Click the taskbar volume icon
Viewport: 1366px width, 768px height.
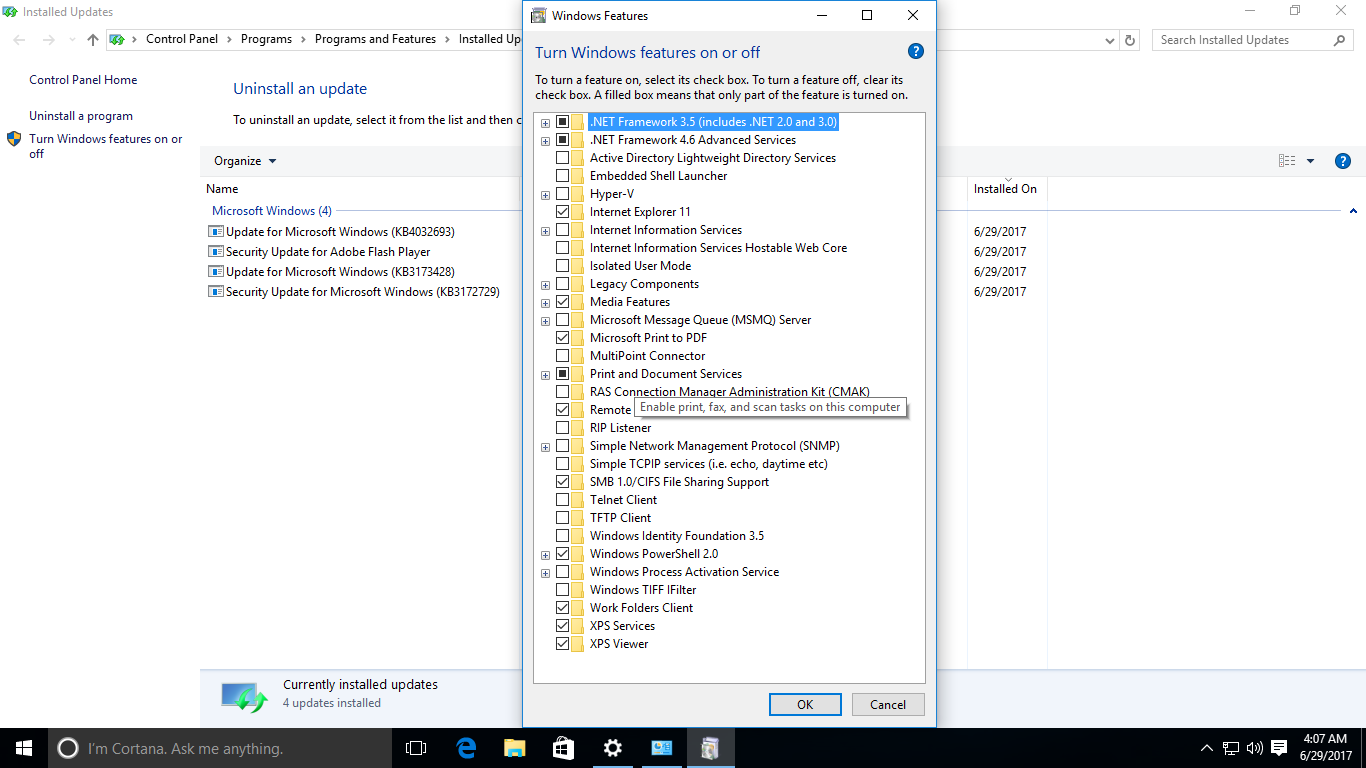(1255, 748)
